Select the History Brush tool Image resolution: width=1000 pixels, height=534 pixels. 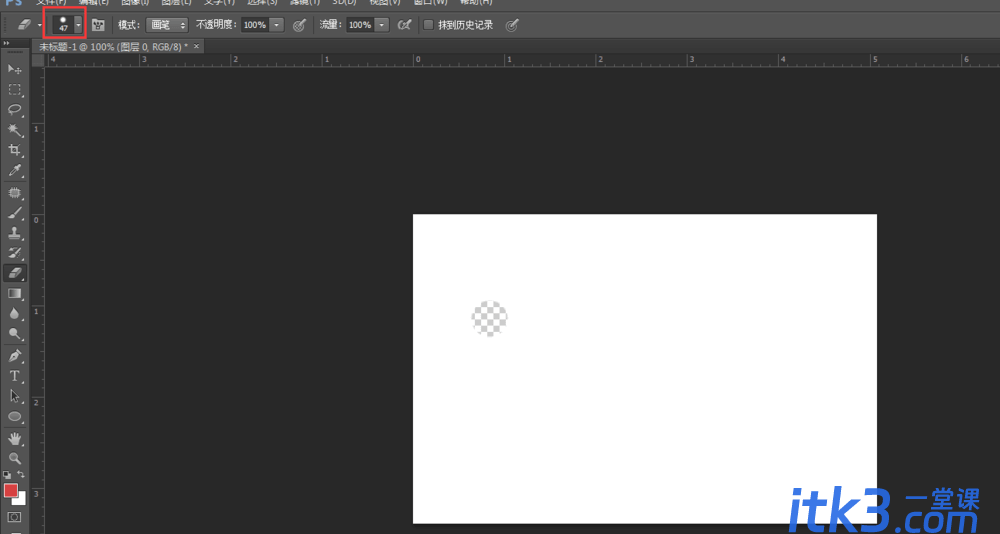pos(15,253)
